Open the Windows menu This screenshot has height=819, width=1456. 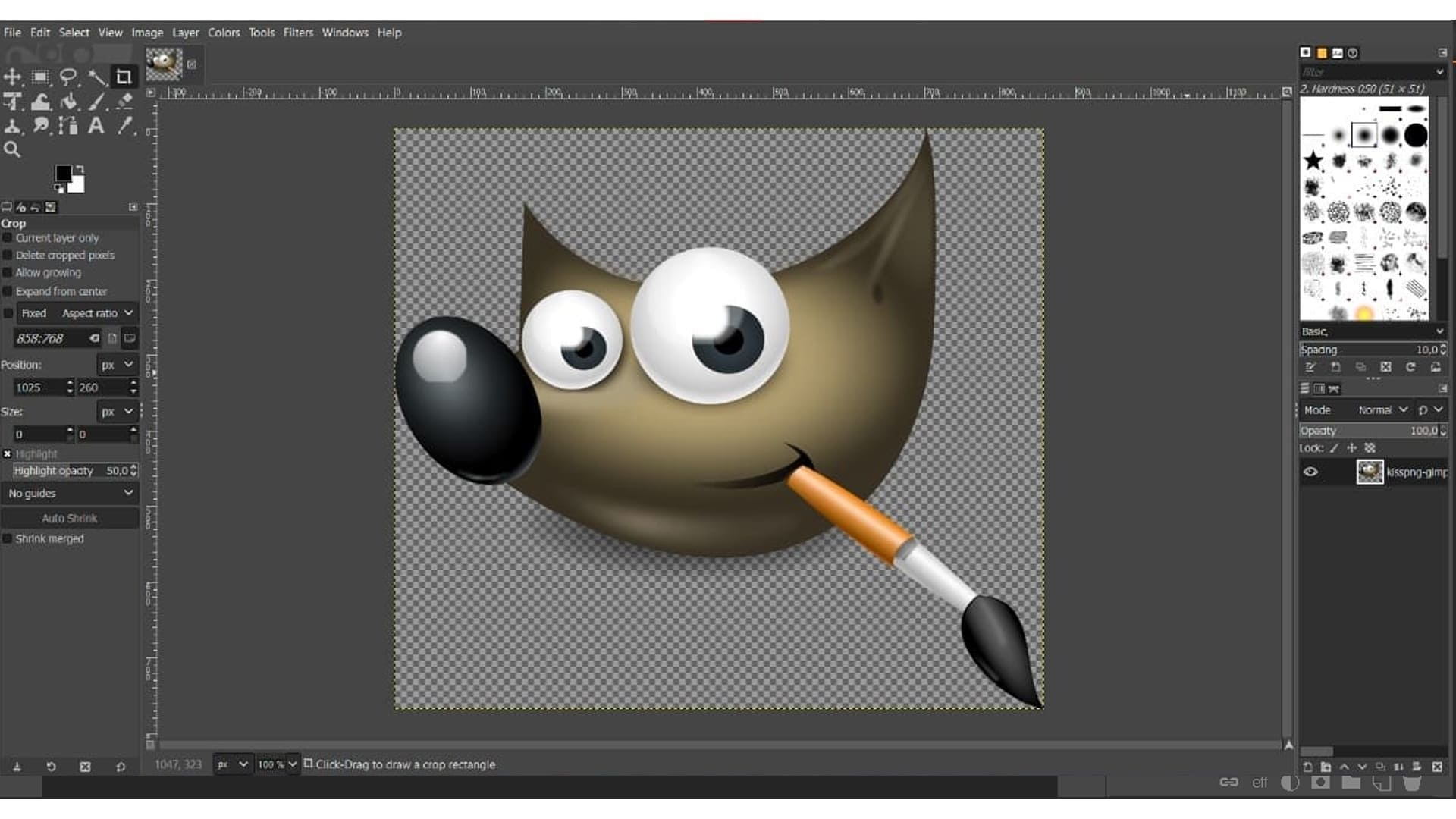point(345,33)
